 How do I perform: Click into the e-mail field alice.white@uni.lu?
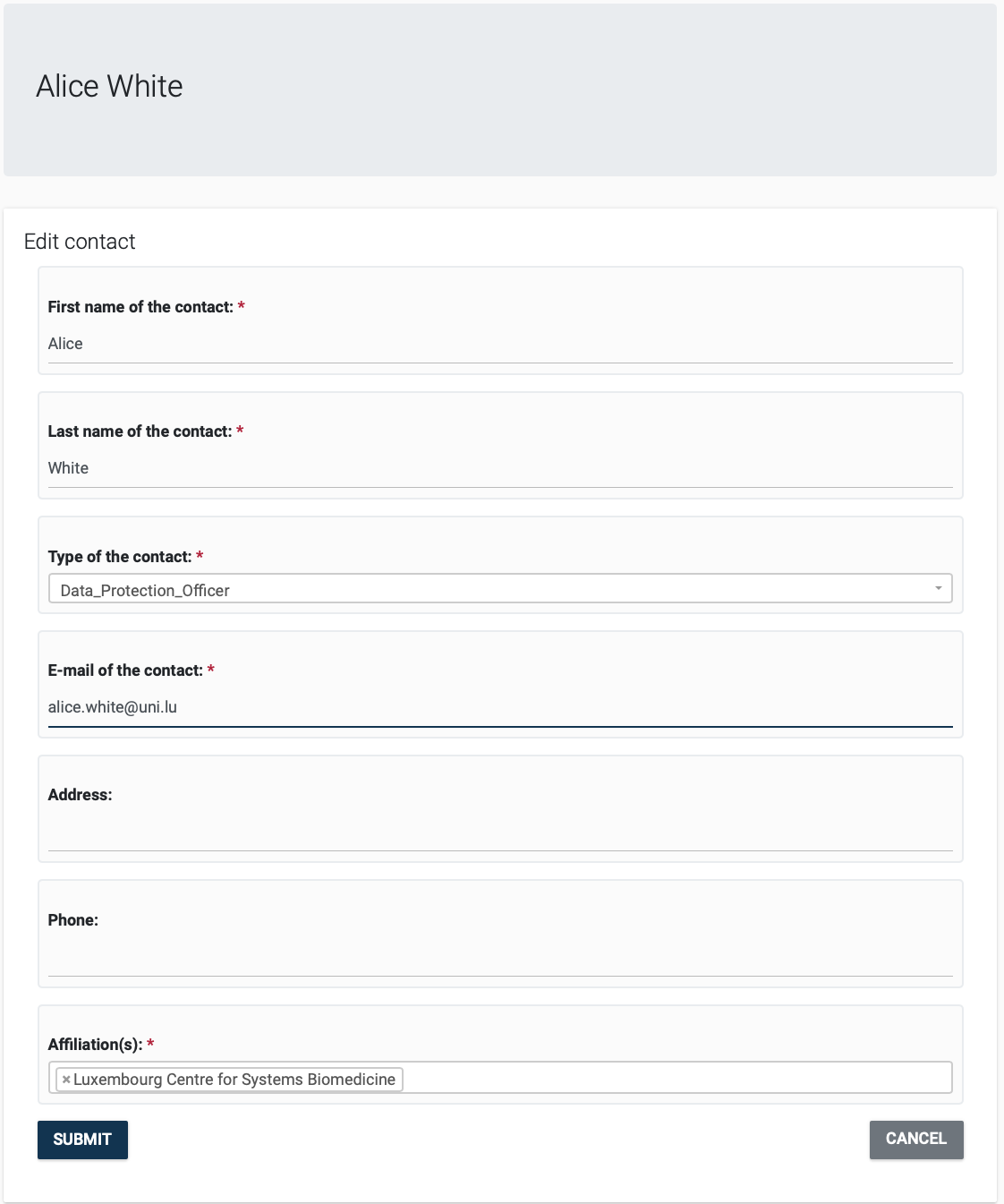click(x=499, y=708)
